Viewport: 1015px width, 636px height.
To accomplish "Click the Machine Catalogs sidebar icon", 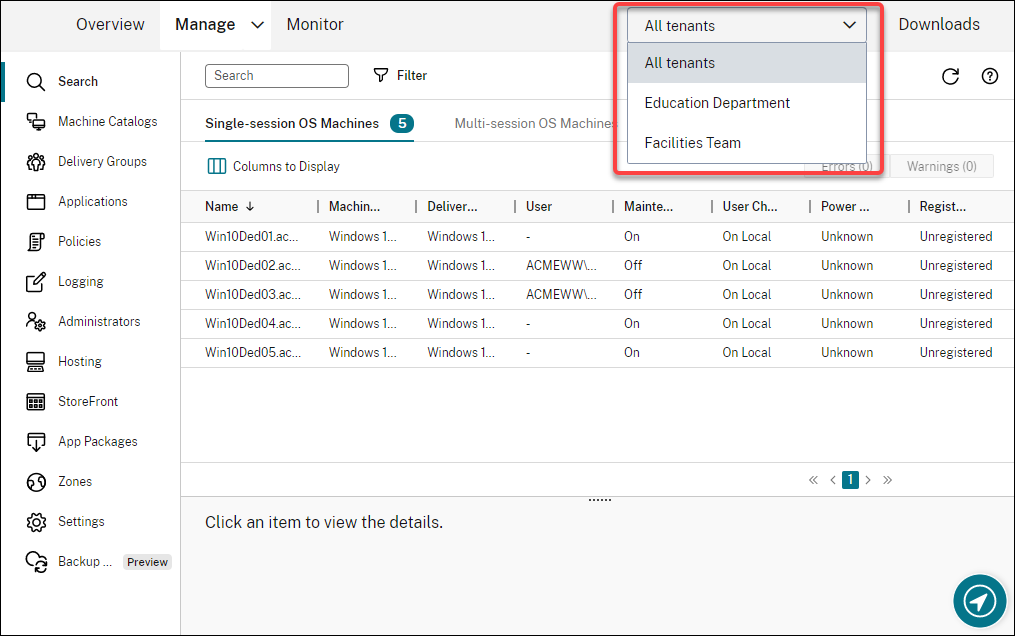I will click(x=36, y=122).
